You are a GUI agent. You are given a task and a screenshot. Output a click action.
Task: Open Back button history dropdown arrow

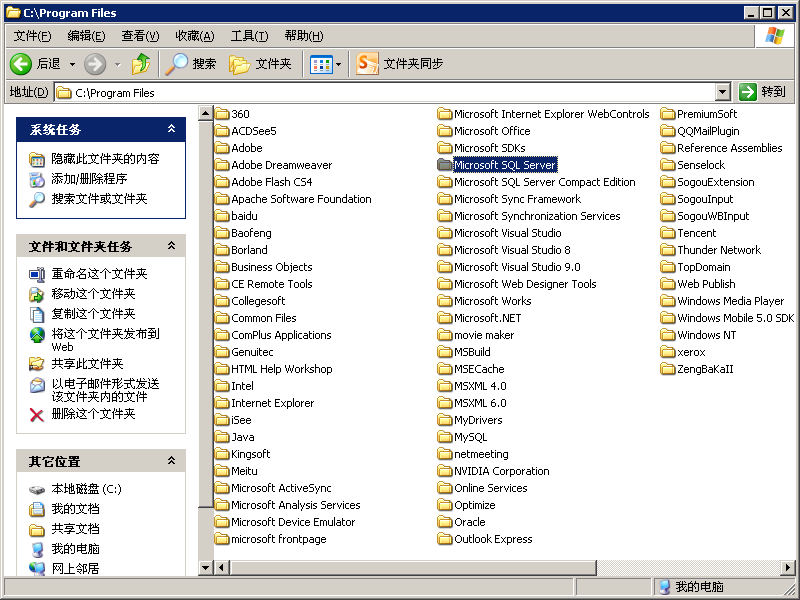(72, 64)
